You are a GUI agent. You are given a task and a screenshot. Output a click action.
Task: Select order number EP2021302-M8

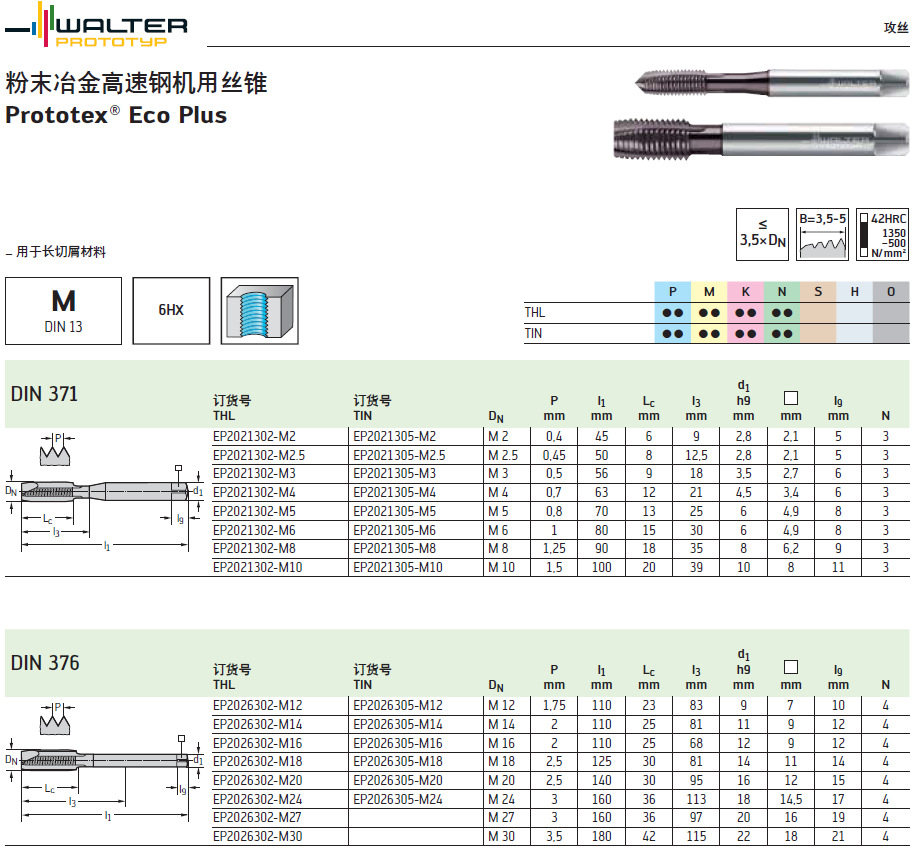point(254,549)
